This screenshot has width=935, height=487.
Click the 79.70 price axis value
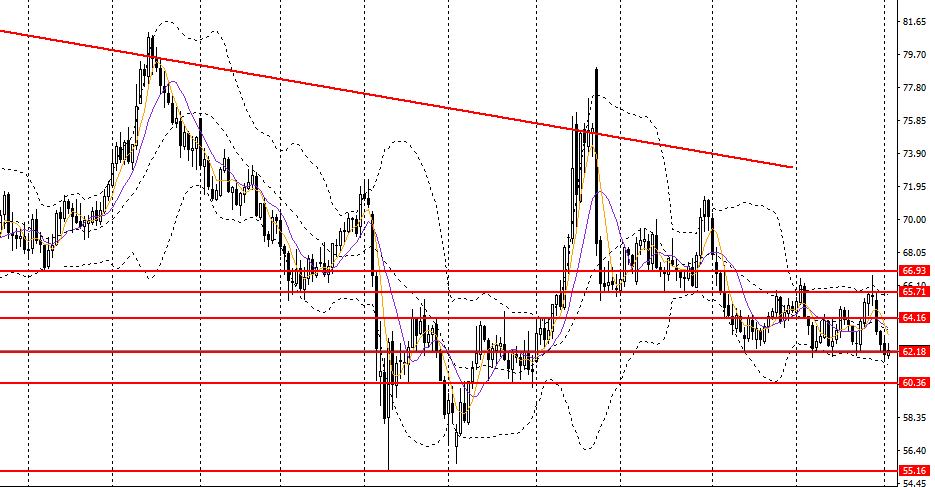912,55
